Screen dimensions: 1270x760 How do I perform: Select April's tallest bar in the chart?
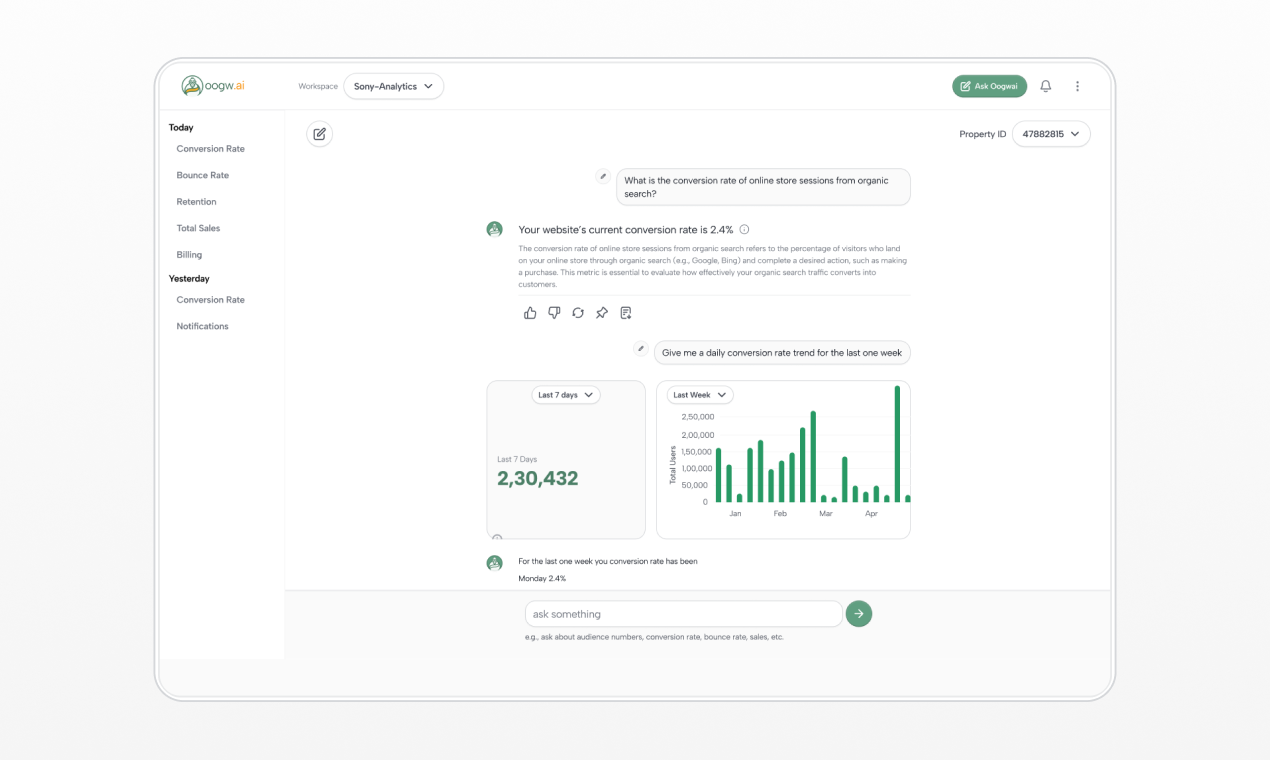(x=897, y=443)
